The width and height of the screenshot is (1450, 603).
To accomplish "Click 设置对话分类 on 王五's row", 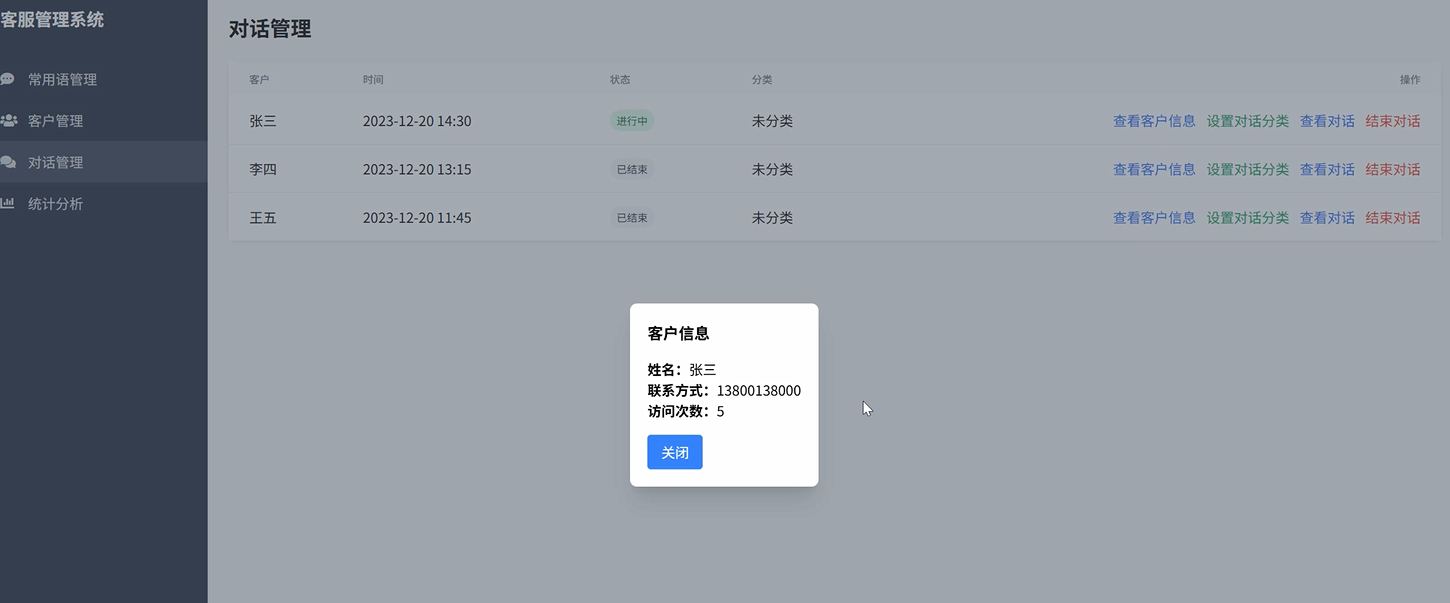I will [1247, 217].
